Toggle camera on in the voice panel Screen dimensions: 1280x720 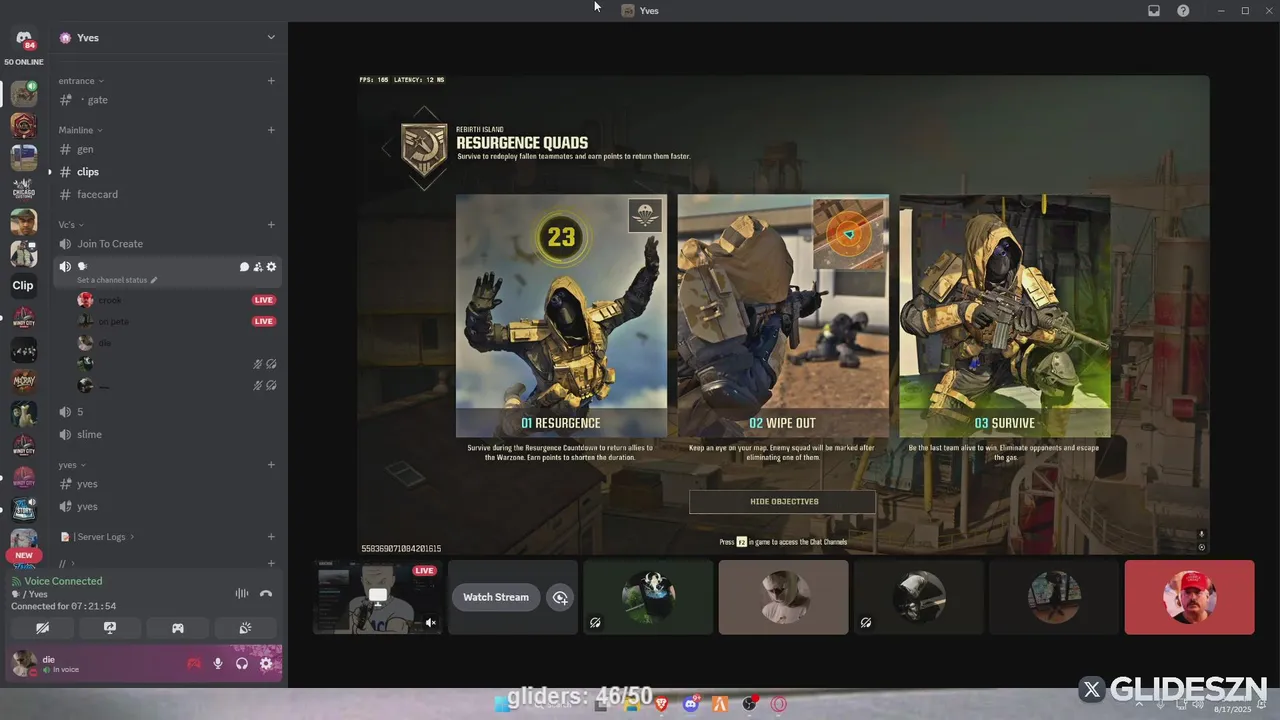pos(42,628)
